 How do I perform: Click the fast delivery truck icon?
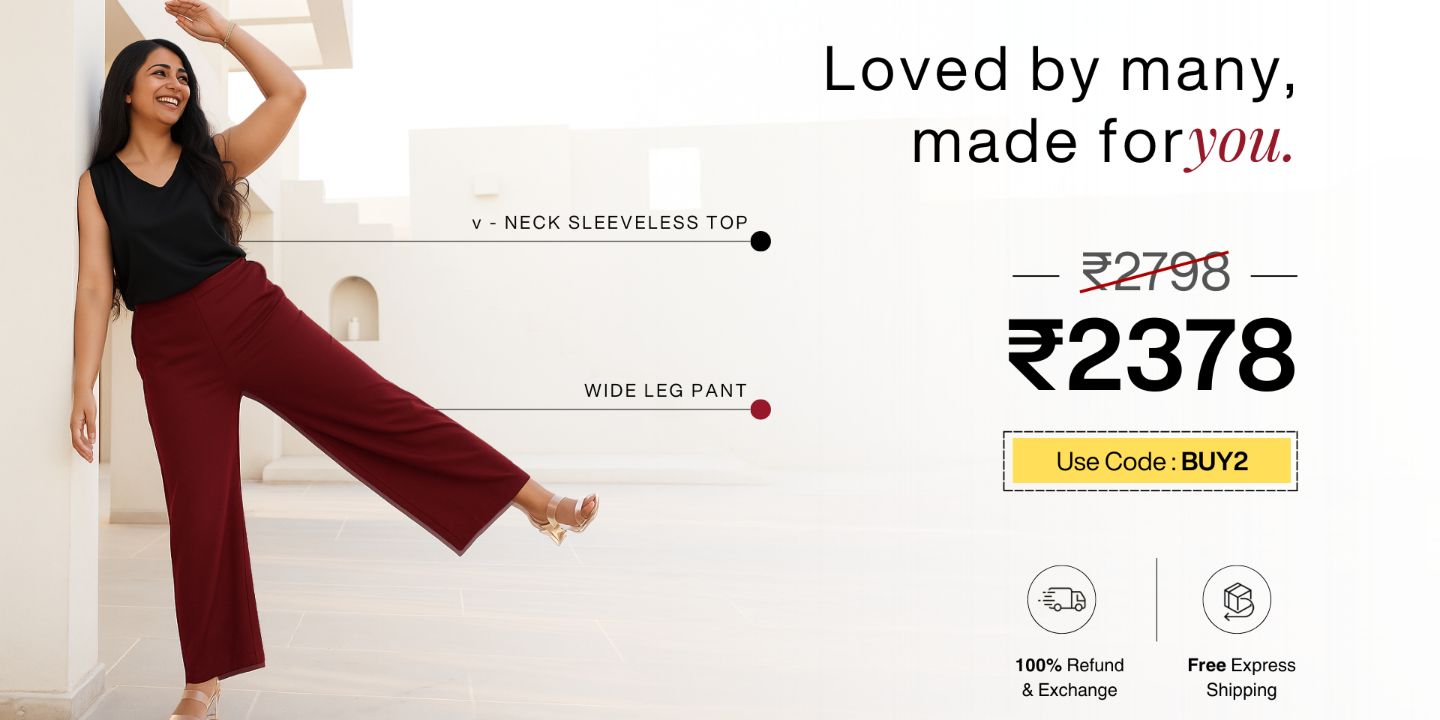click(1062, 600)
